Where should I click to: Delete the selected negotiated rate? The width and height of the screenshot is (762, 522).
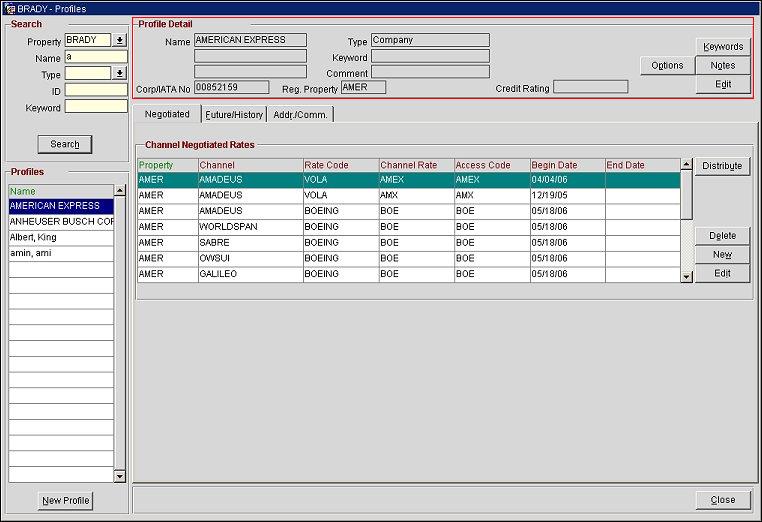(722, 236)
